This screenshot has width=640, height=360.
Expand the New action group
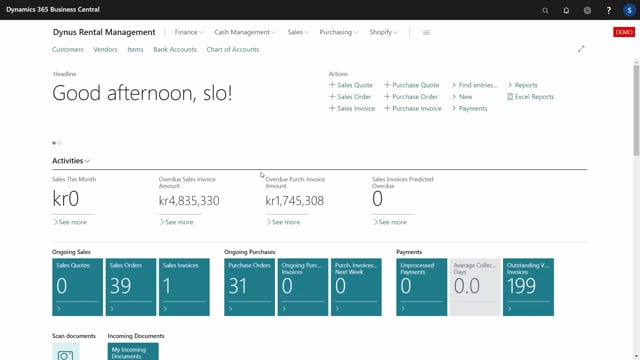pyautogui.click(x=462, y=97)
